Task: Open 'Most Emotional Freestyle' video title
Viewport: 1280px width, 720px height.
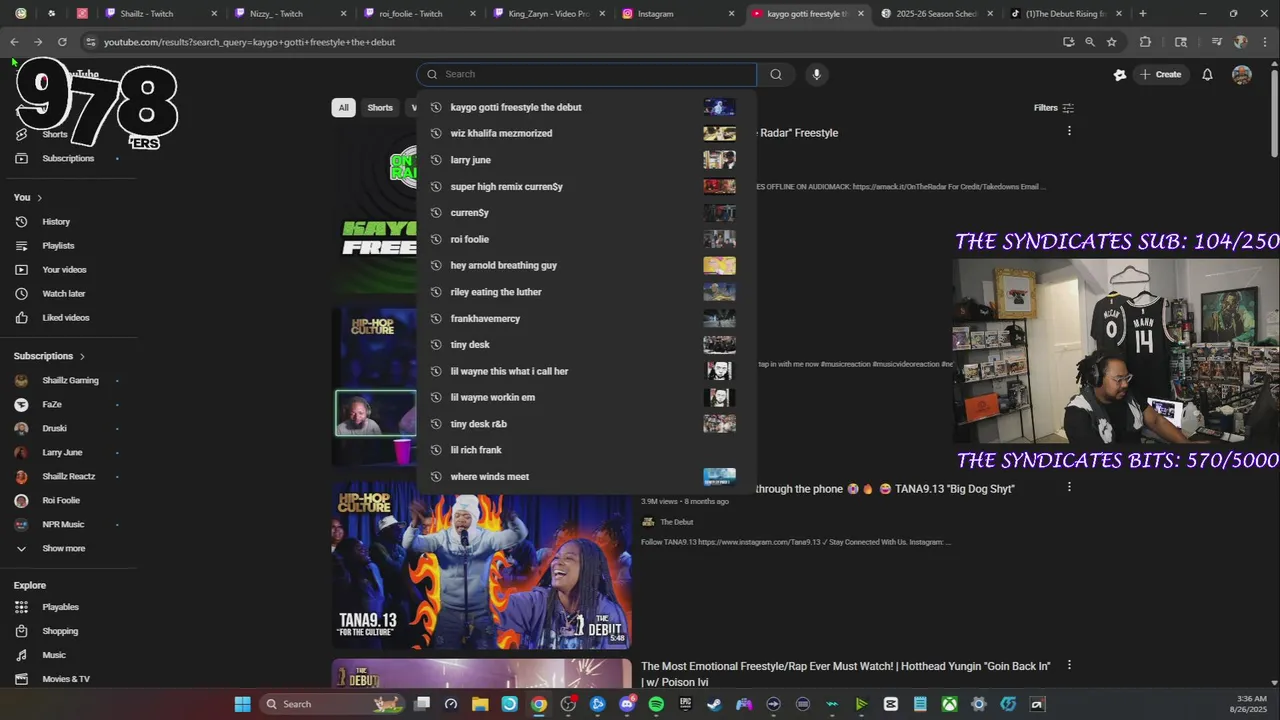Action: coord(845,674)
